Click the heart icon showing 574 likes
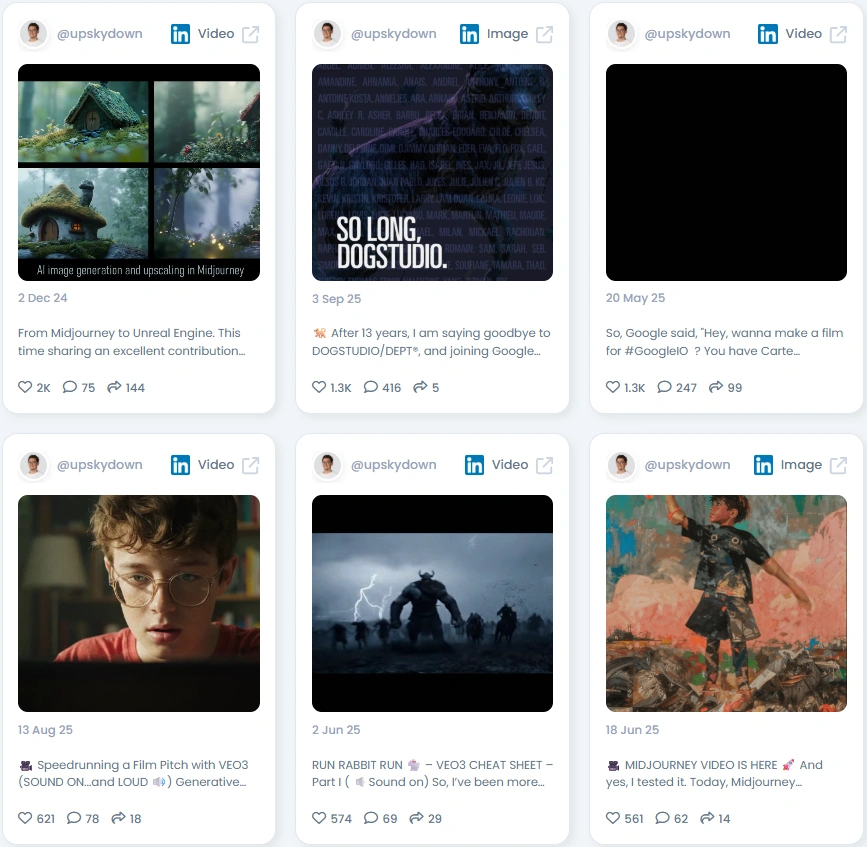 pos(319,818)
